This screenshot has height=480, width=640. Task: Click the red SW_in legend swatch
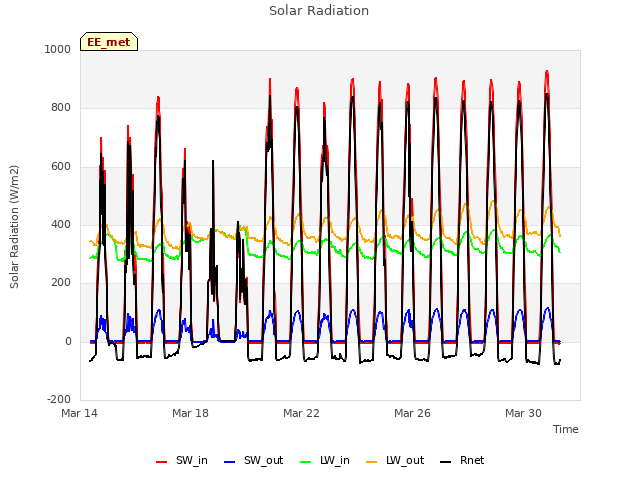162,462
